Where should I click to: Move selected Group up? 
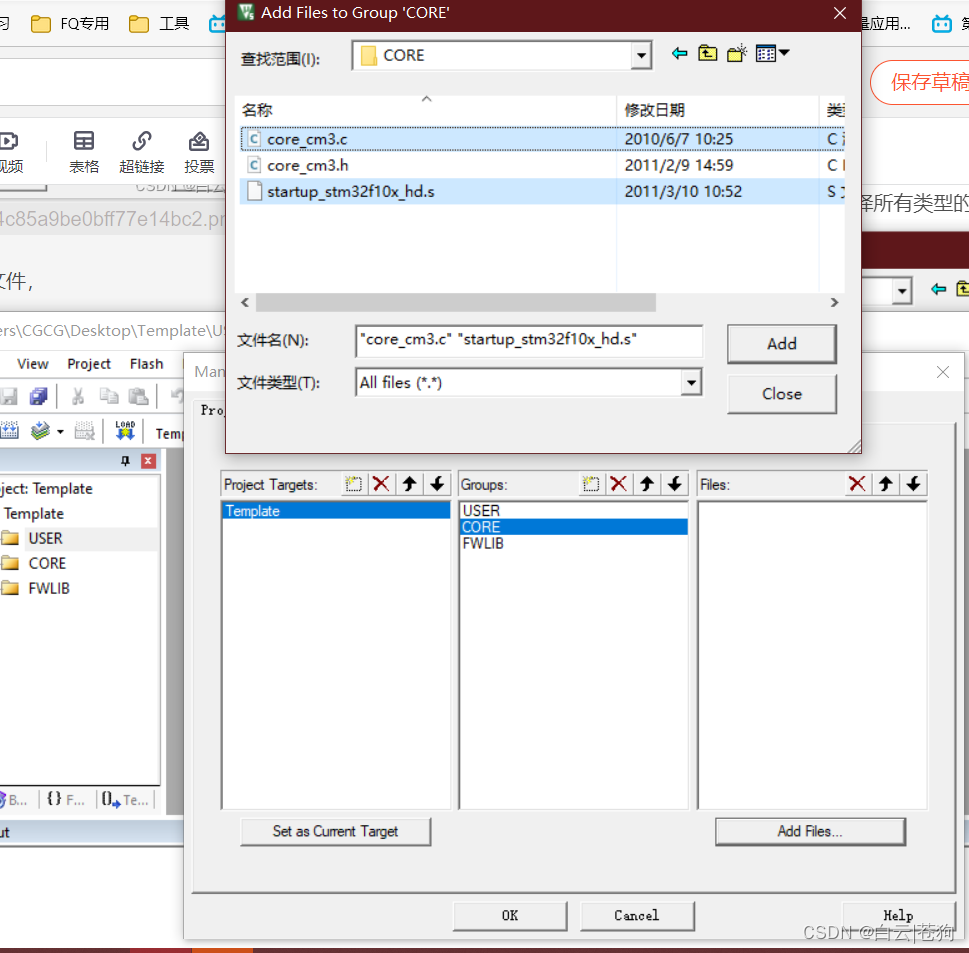[647, 484]
